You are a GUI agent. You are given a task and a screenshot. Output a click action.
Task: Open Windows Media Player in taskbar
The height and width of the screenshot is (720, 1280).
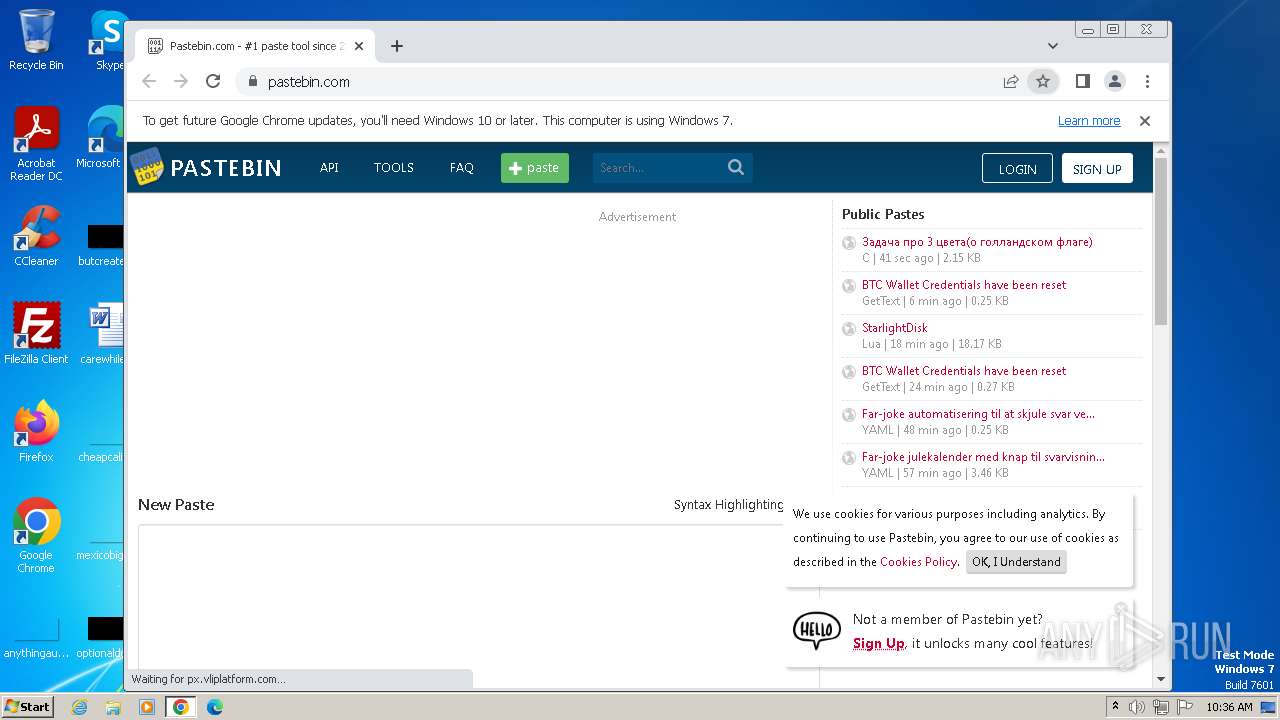(147, 707)
